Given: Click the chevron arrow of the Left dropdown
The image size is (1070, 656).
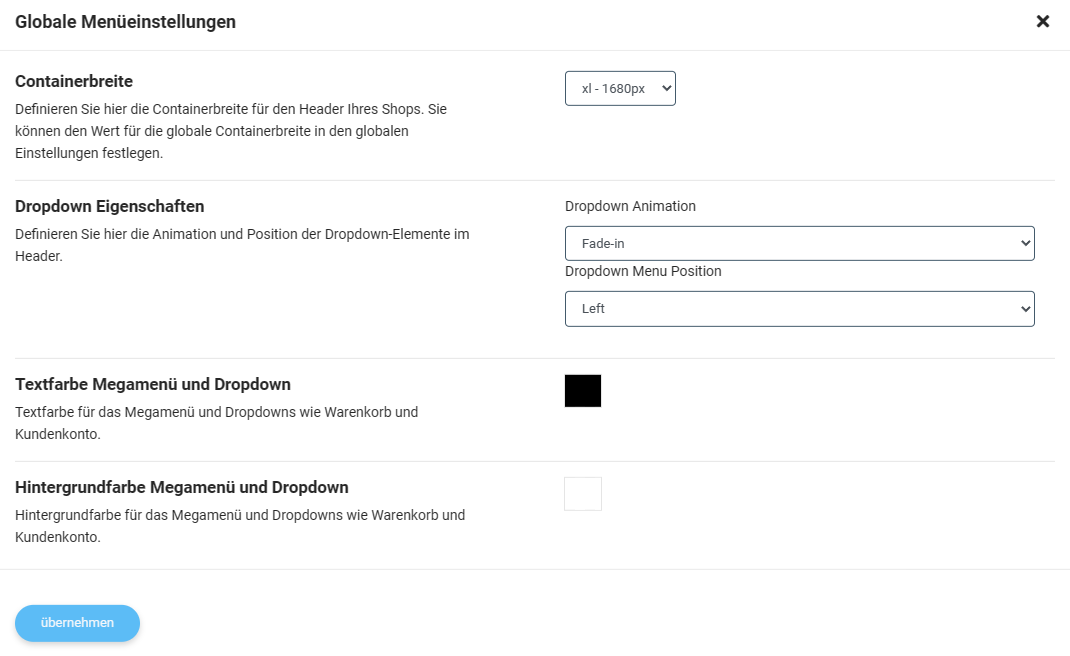Looking at the screenshot, I should coord(1025,309).
